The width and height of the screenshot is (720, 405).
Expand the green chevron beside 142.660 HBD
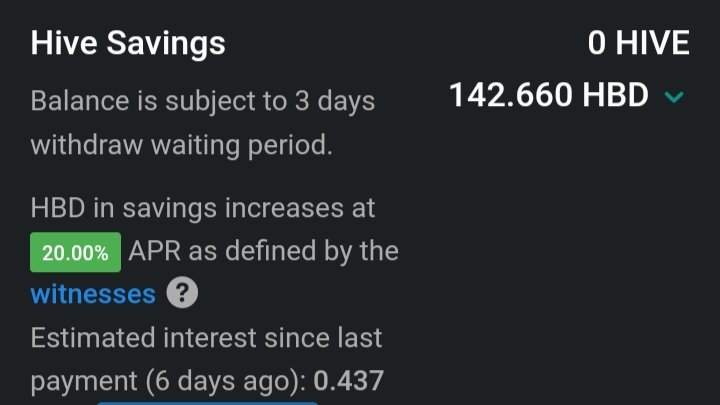(x=674, y=97)
